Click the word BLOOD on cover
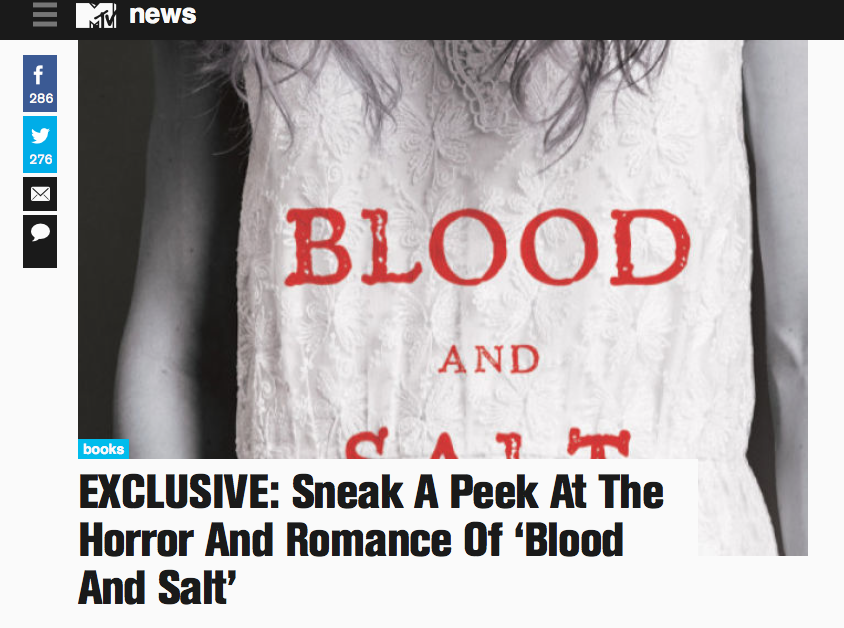The height and width of the screenshot is (628, 844). [487, 248]
